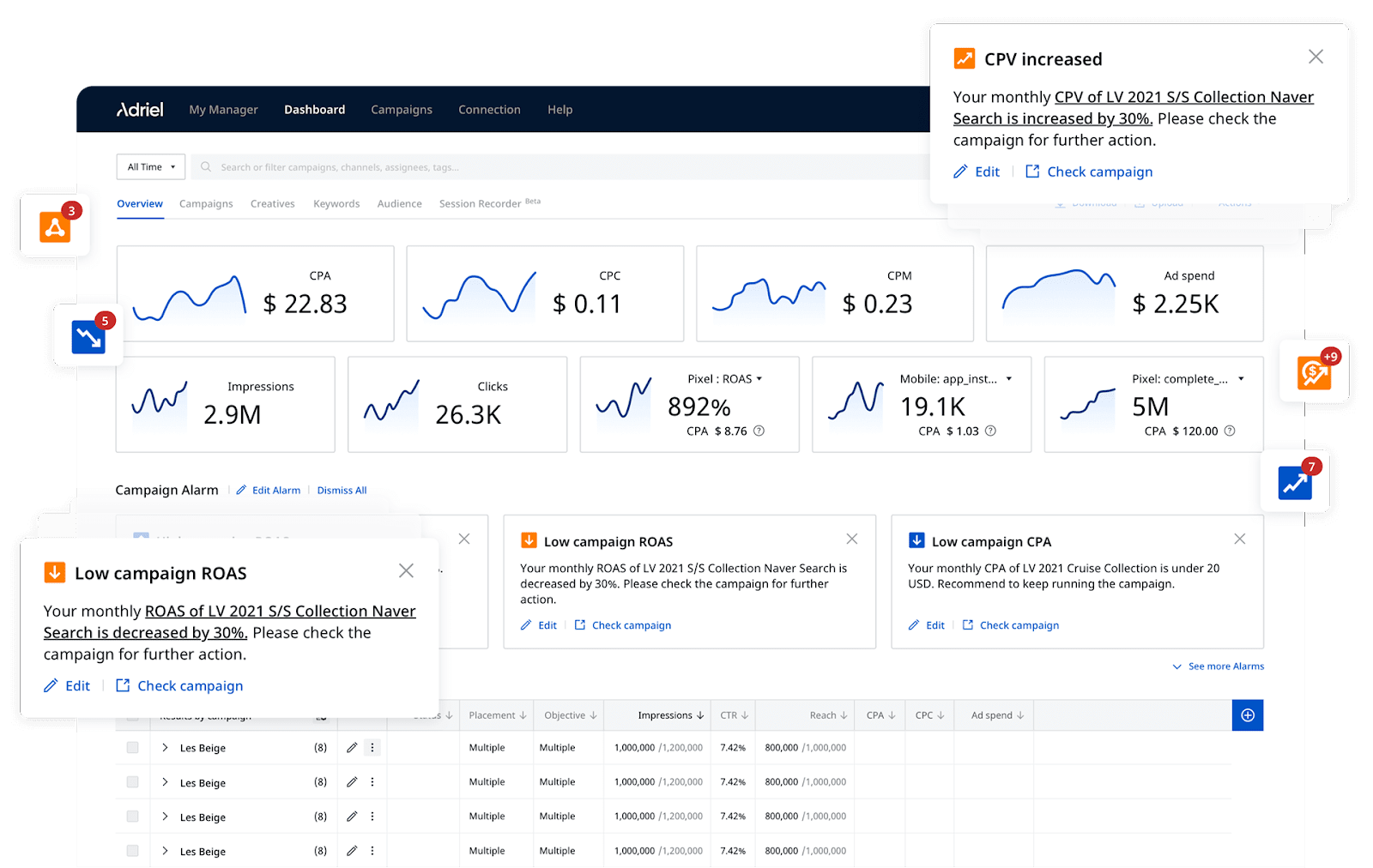Image resolution: width=1373 pixels, height=868 pixels.
Task: Click Check campaign in the CPV increased alert
Action: point(1098,172)
